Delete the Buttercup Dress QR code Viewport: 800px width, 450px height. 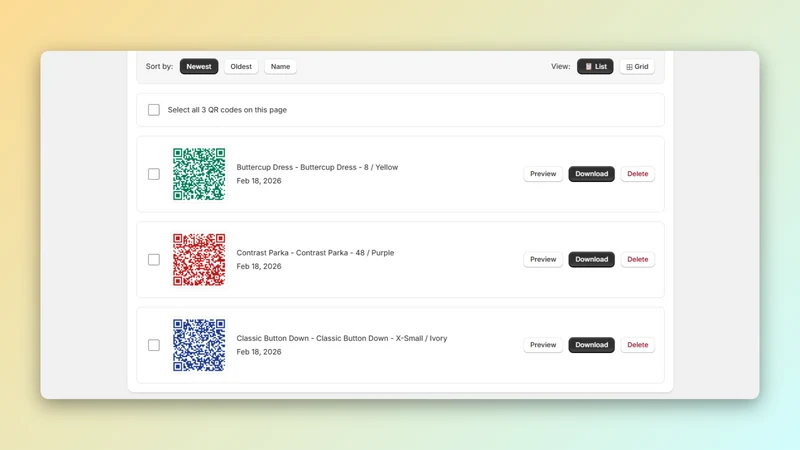click(x=638, y=174)
